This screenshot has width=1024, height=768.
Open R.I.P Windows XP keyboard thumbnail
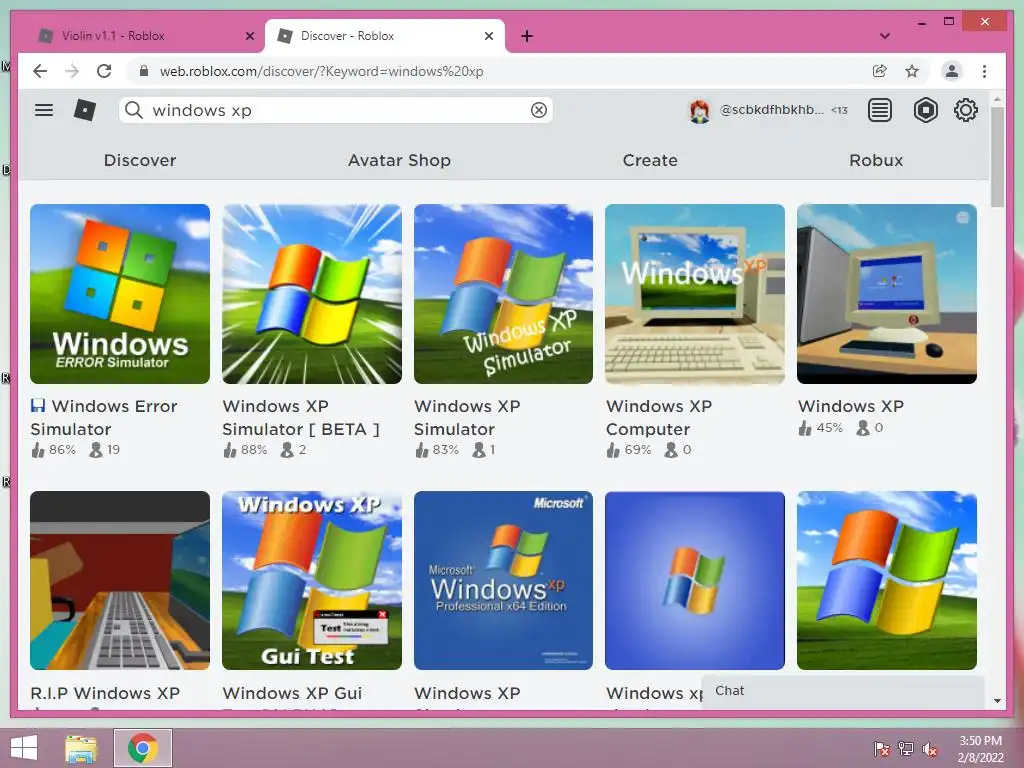[x=120, y=581]
